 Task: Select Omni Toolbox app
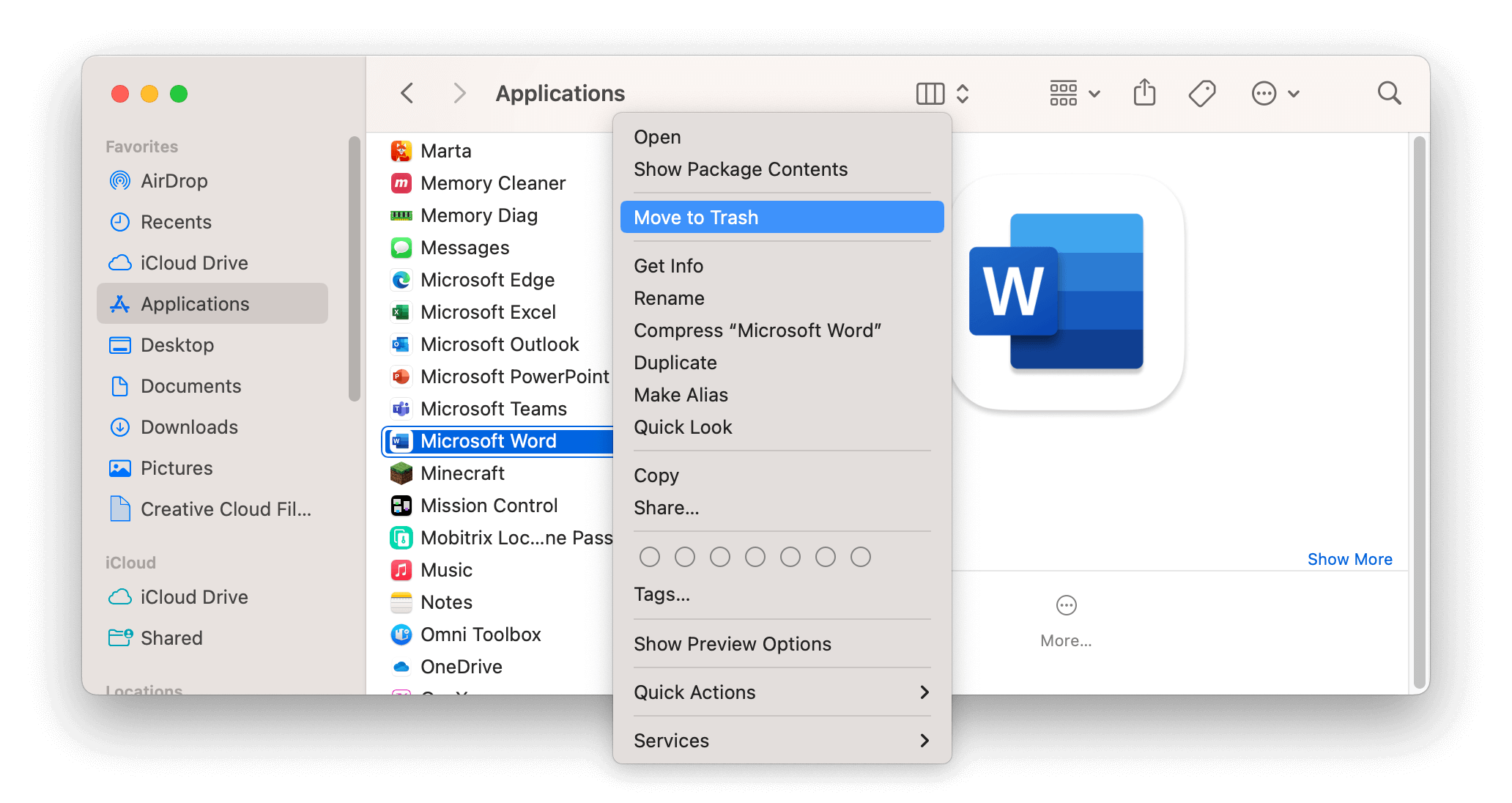coord(498,634)
